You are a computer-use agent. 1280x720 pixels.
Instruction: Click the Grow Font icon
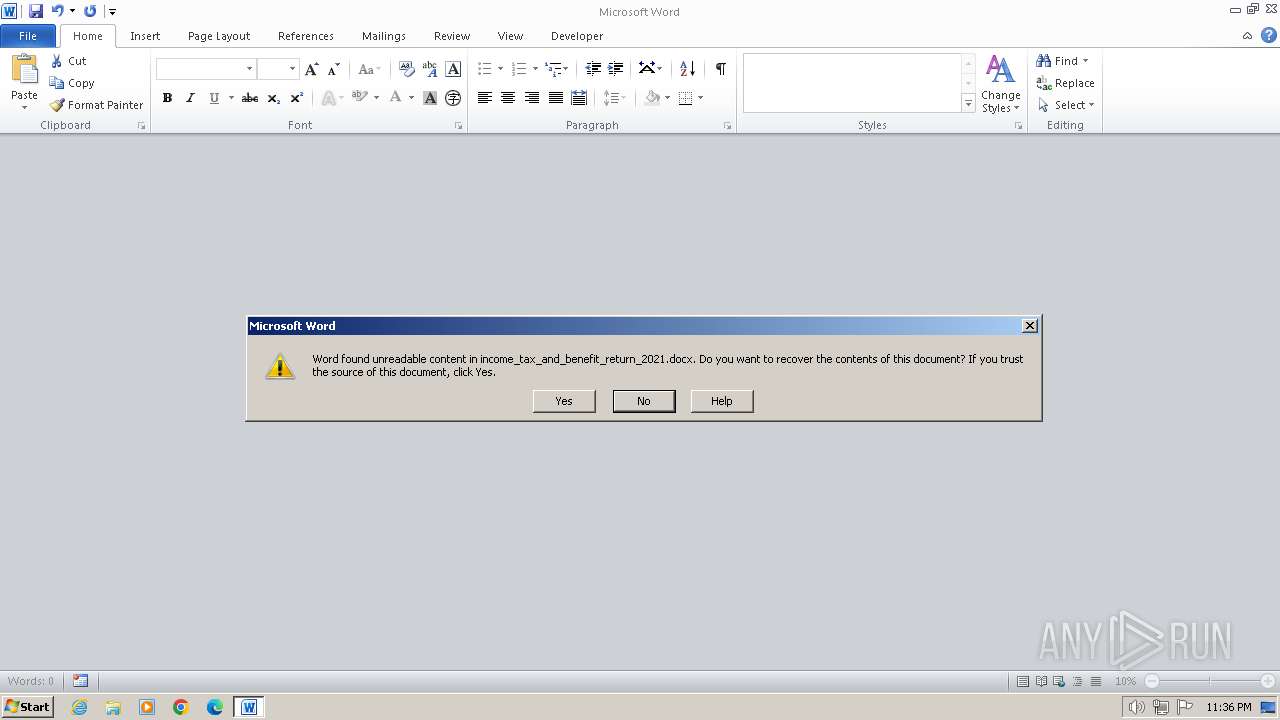pos(312,69)
